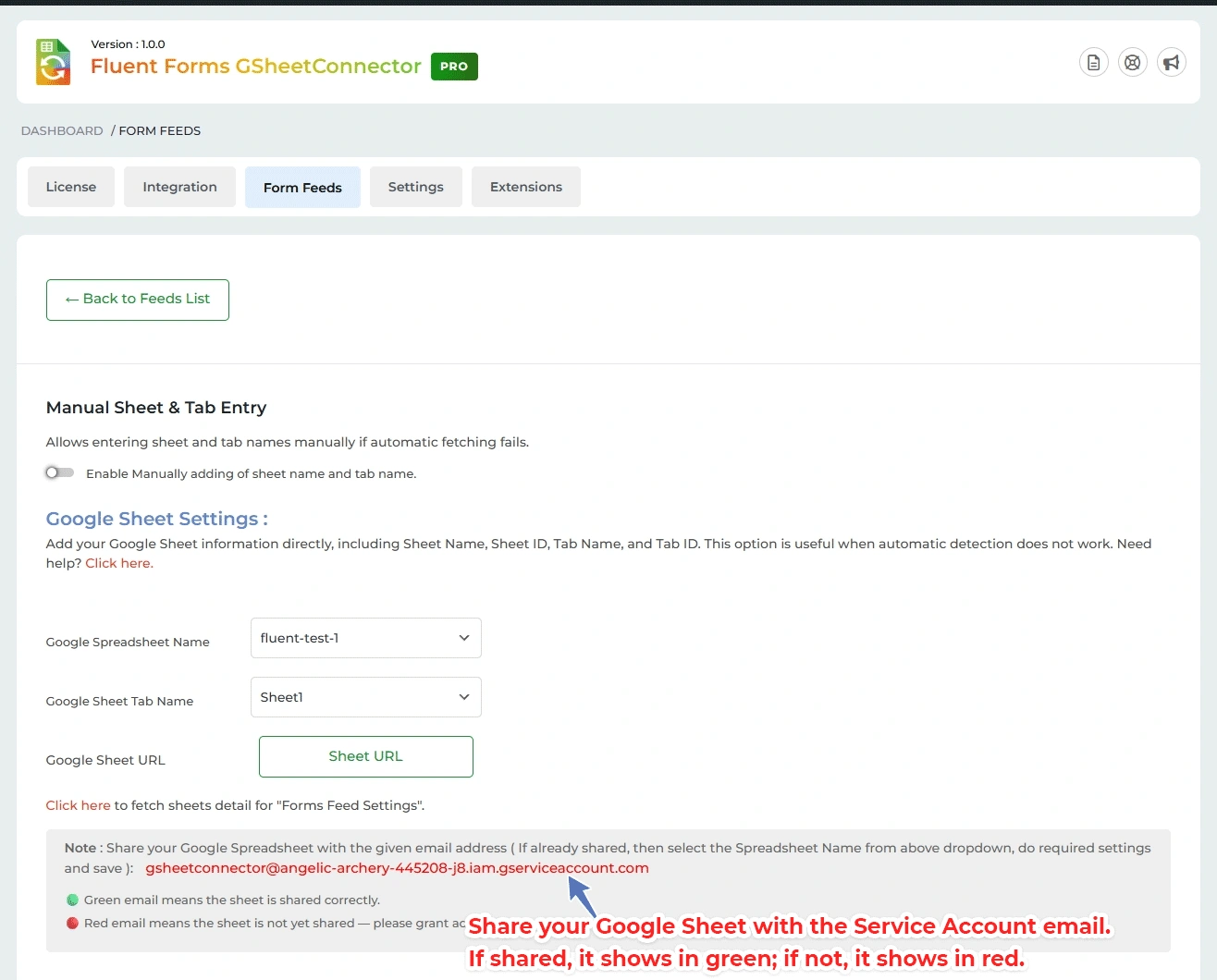Click the green status dot indicator
The height and width of the screenshot is (980, 1217).
tap(72, 900)
